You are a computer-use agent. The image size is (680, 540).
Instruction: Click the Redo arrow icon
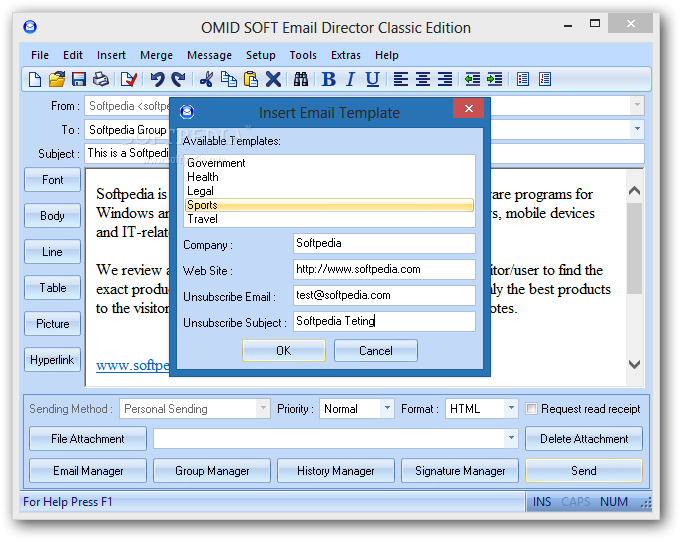click(178, 79)
